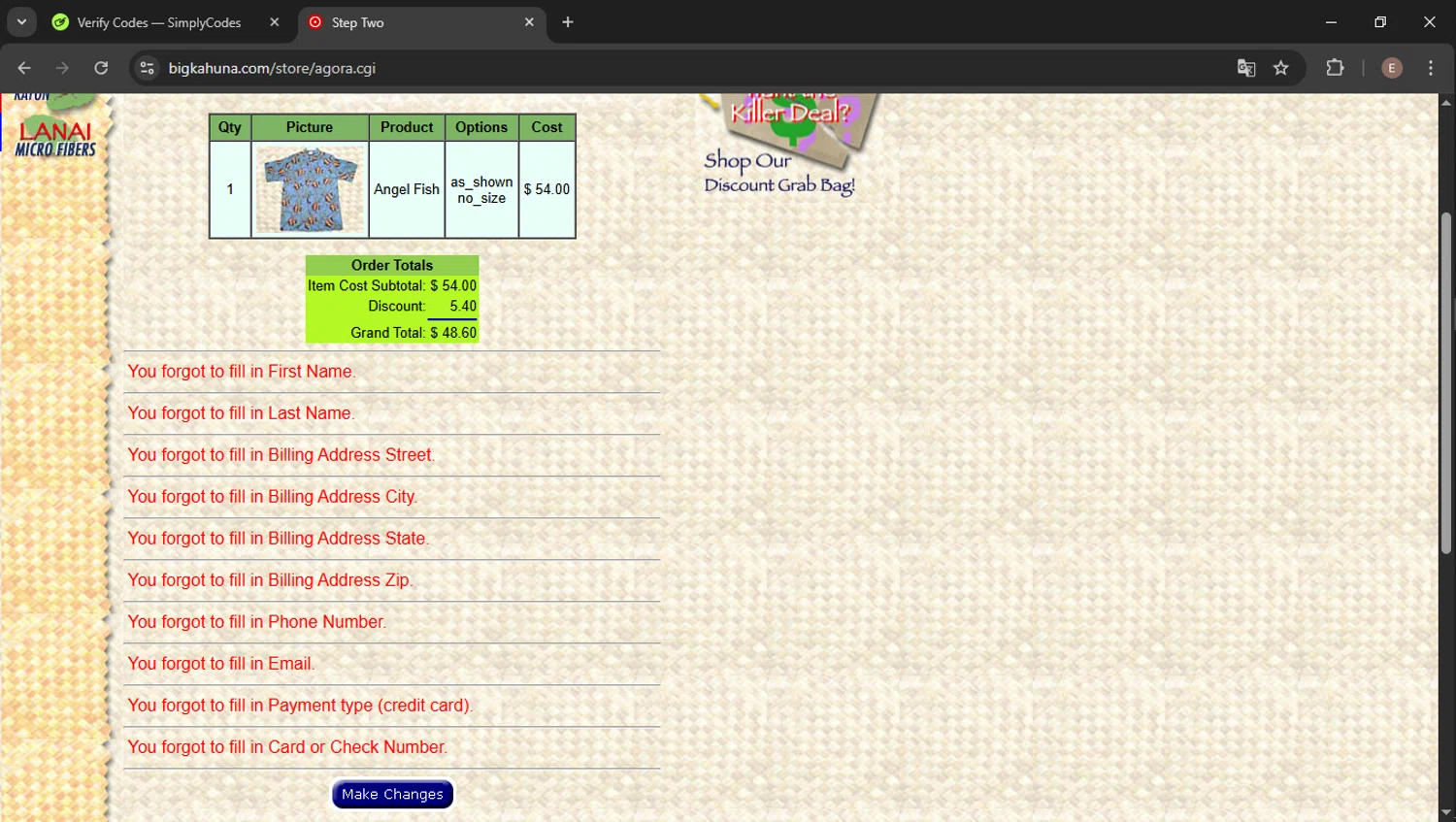
Task: Click the Make Changes button
Action: (392, 794)
